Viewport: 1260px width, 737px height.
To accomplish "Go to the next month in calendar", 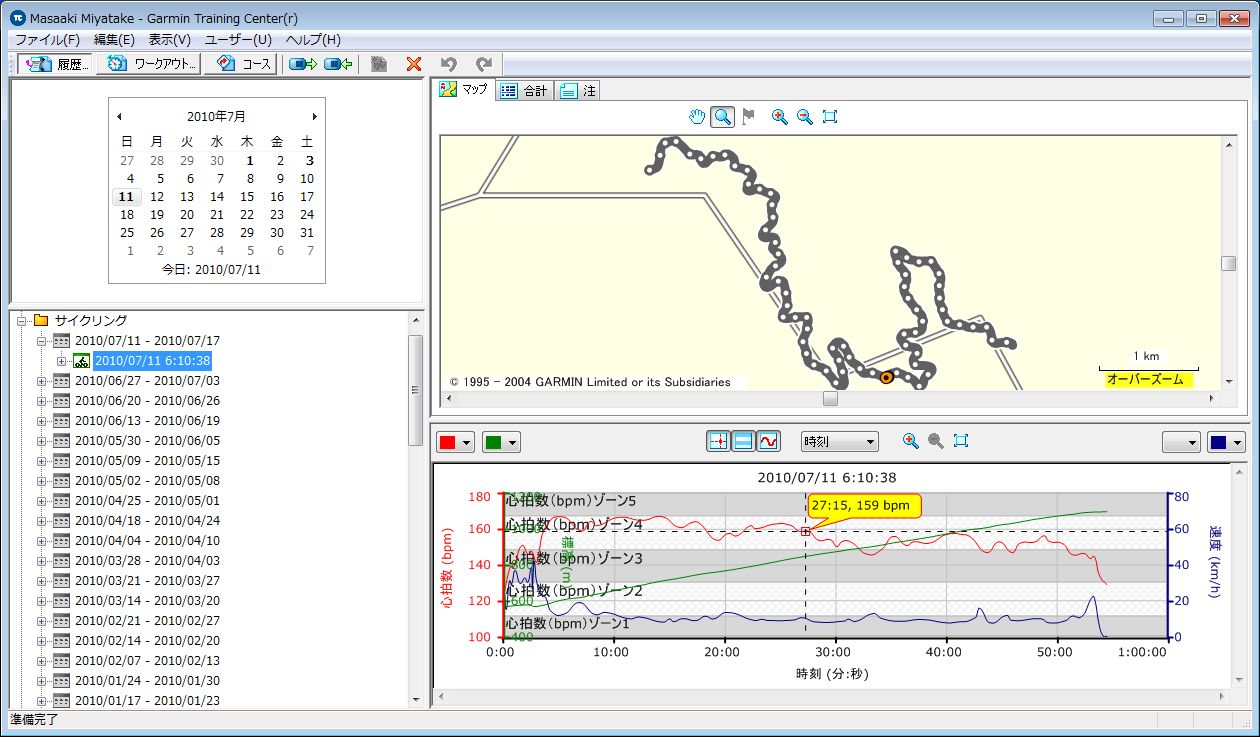I will click(314, 116).
